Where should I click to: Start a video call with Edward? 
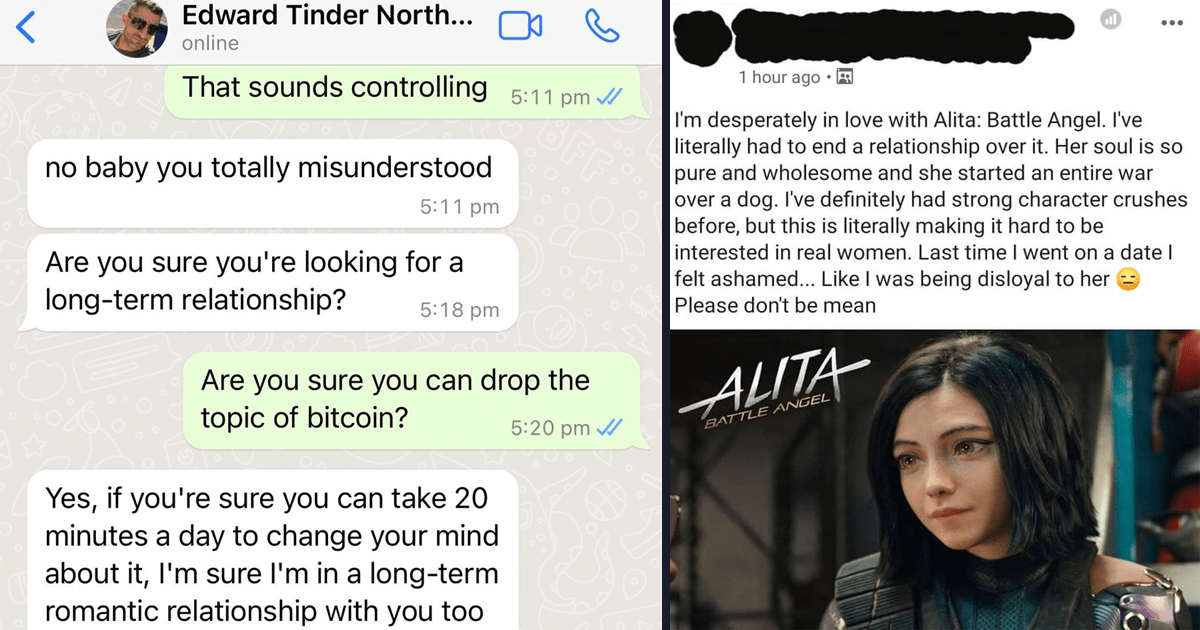(520, 27)
